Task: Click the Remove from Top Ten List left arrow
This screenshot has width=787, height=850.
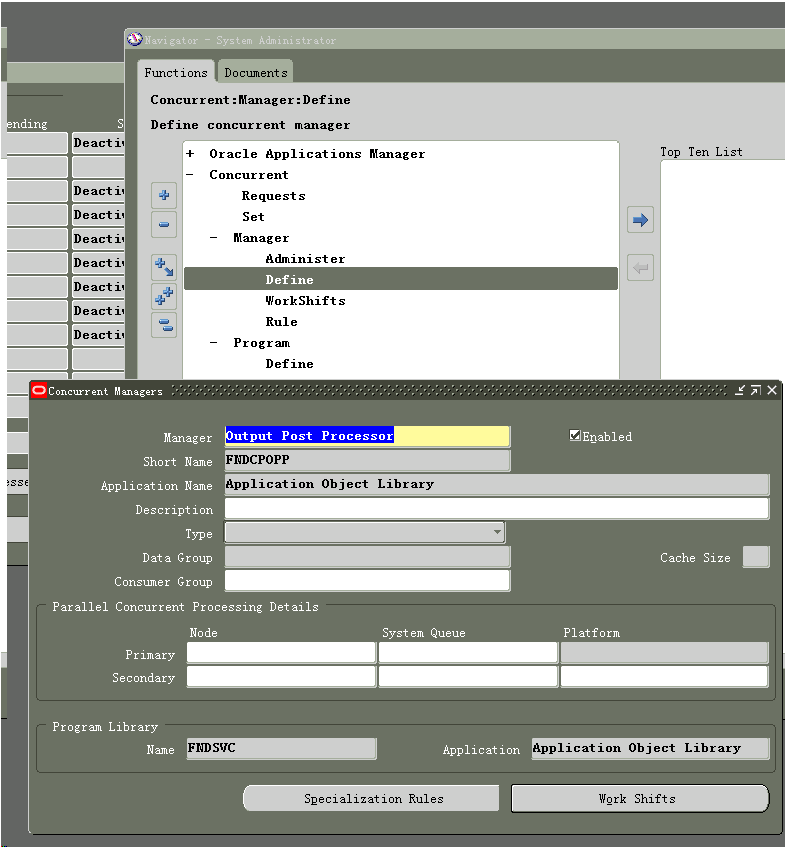Action: (640, 268)
